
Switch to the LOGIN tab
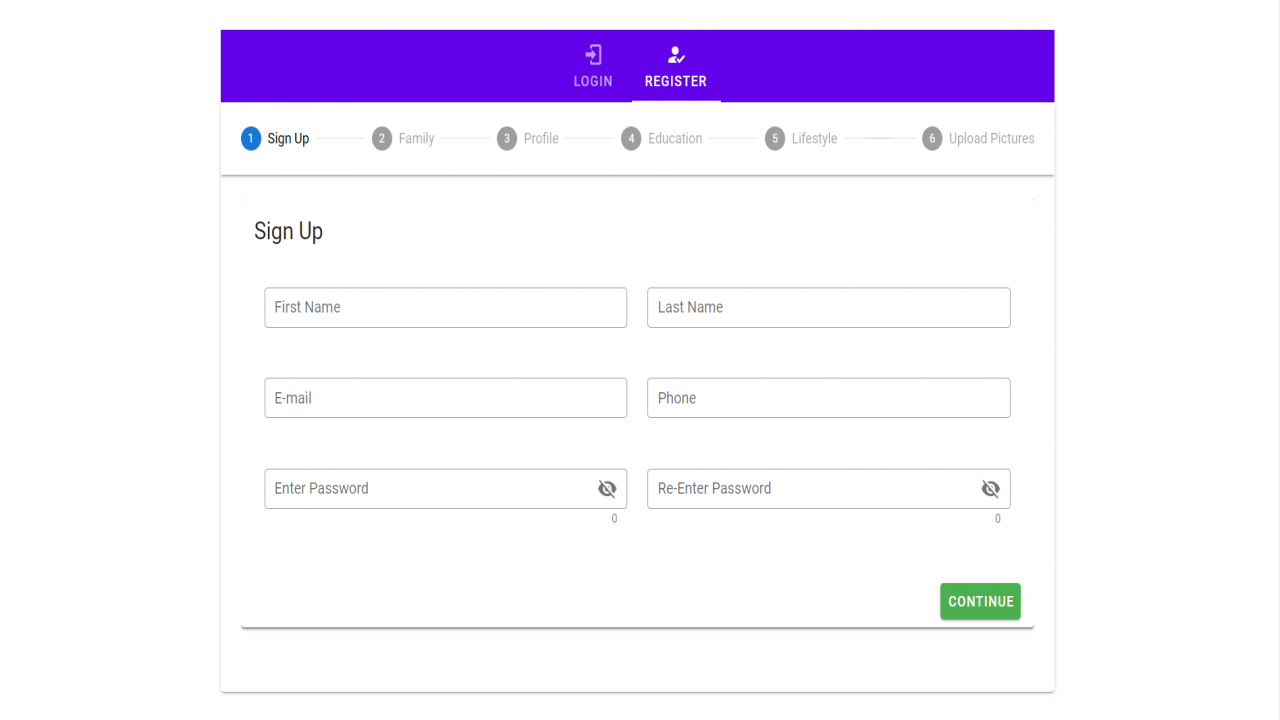[x=593, y=66]
